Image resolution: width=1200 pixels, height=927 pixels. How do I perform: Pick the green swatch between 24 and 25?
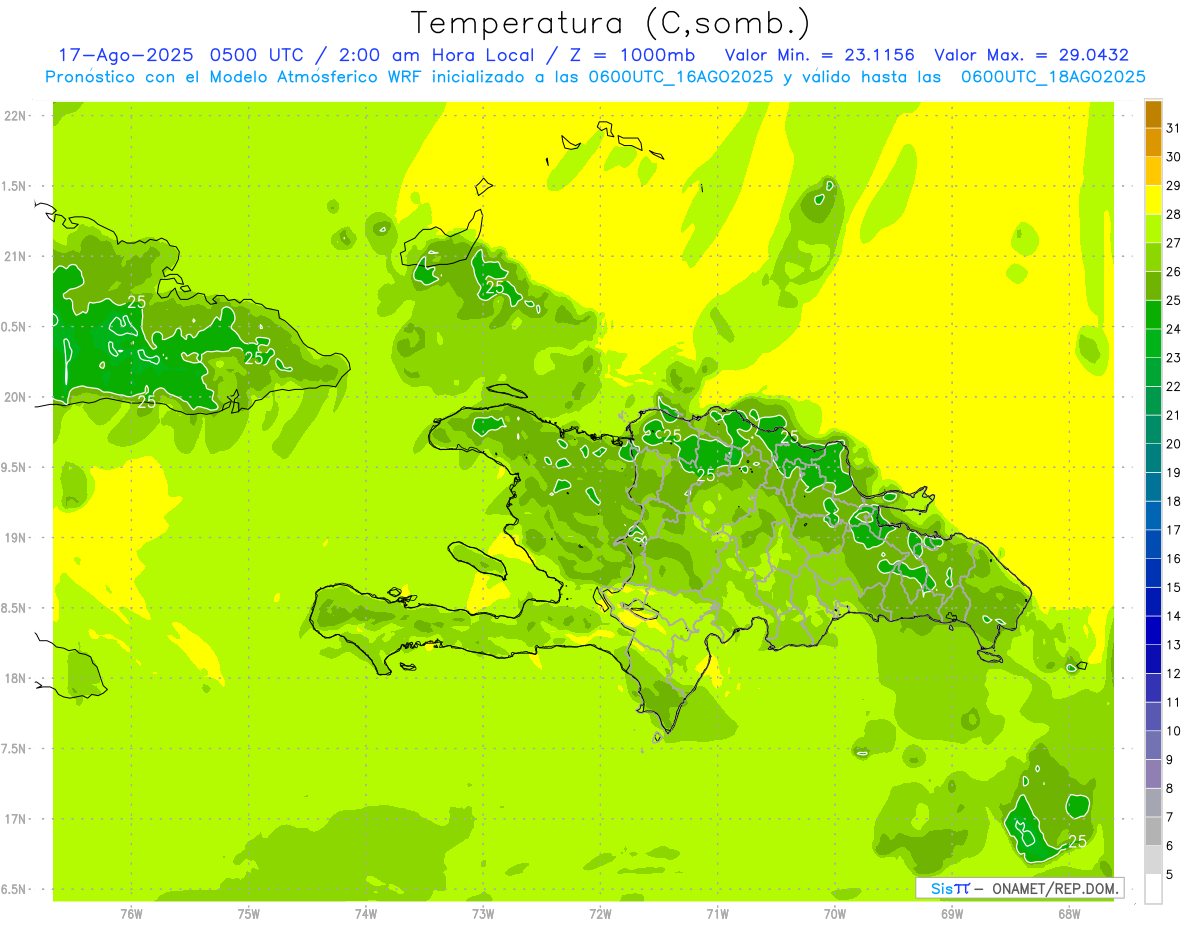1153,315
